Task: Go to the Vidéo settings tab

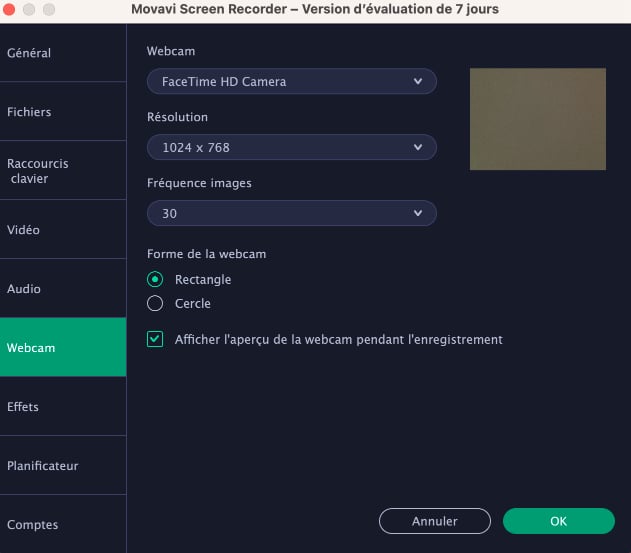Action: click(x=24, y=230)
